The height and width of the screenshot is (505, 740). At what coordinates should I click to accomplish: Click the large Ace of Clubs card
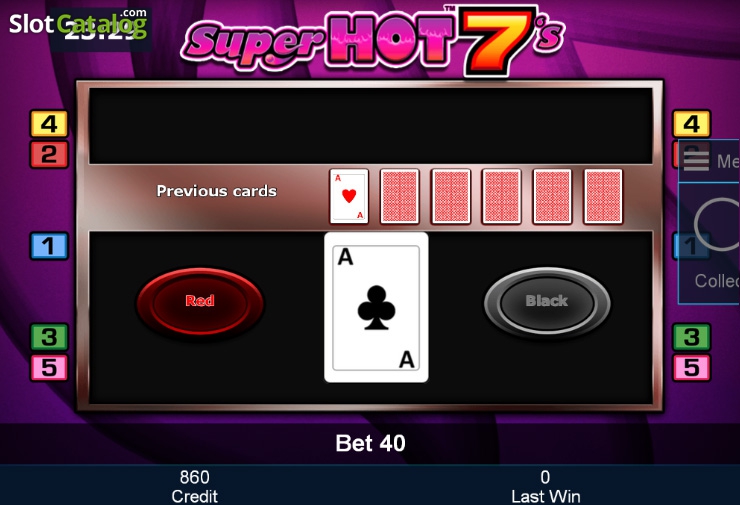[x=376, y=307]
